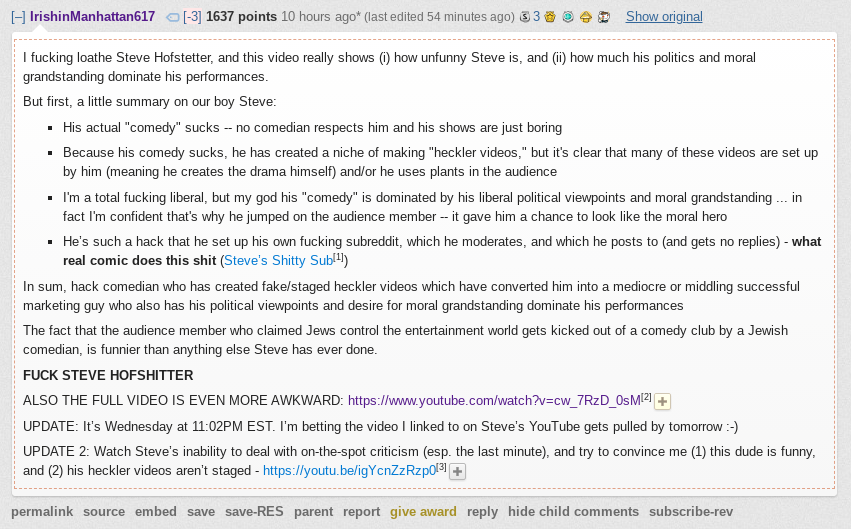Click the silver award icon

[525, 17]
